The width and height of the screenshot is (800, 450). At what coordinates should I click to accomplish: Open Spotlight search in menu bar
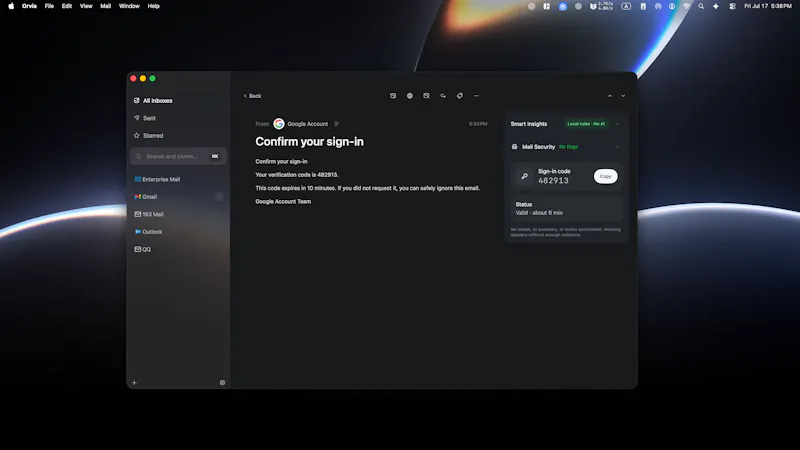point(701,6)
